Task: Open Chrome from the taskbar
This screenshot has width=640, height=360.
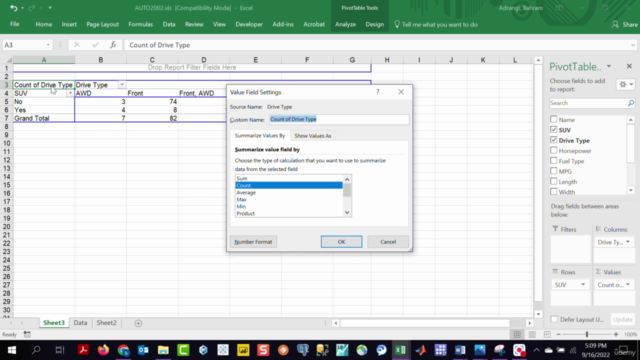Action: pos(123,350)
